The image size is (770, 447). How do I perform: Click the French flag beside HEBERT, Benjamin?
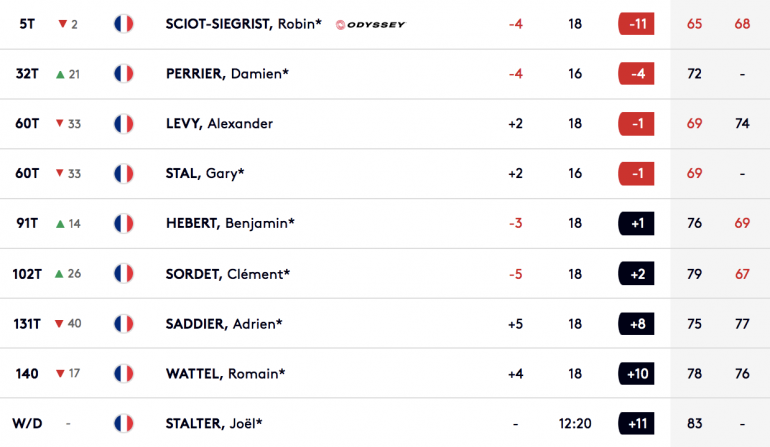124,224
